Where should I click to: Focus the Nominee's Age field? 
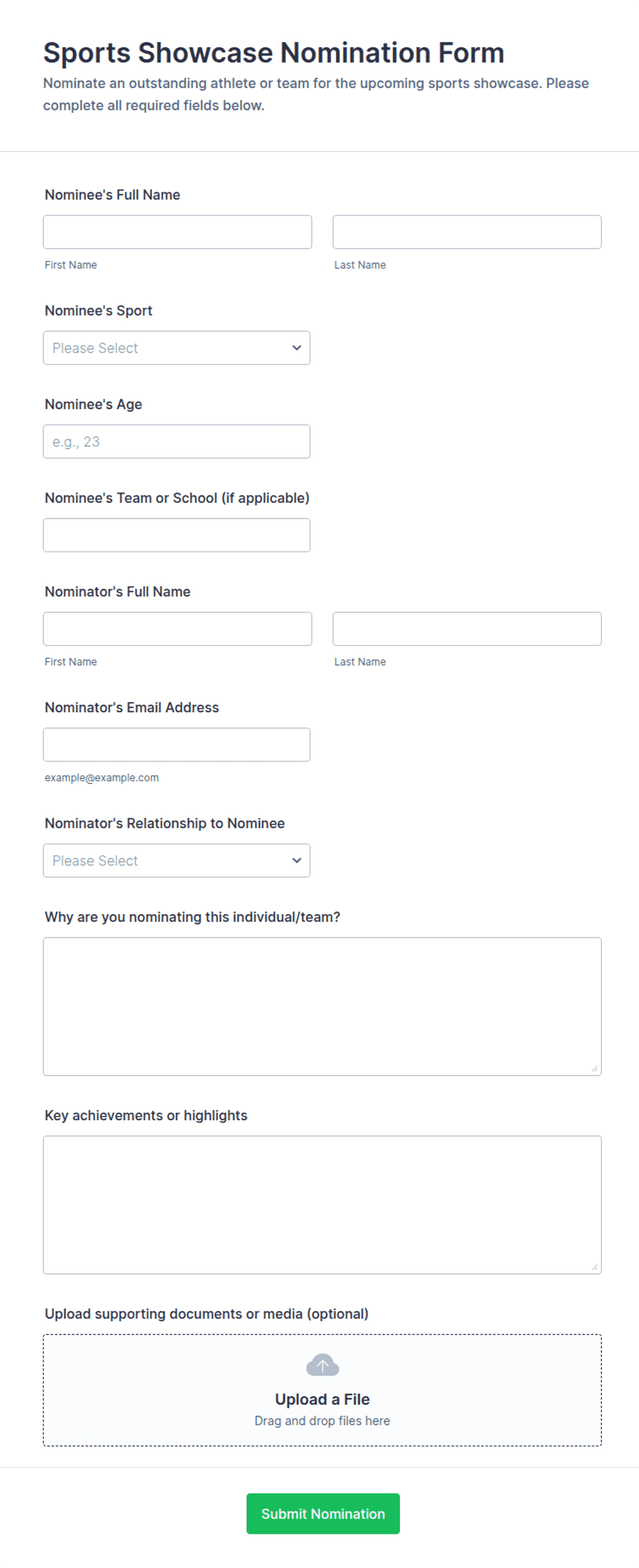click(x=177, y=442)
